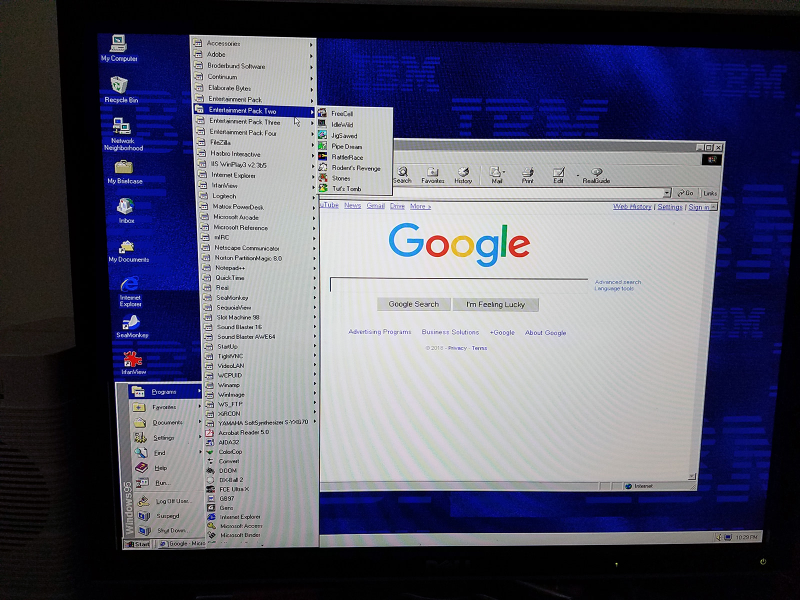Expand the Sound Blaster AWE64 group
Screen dimensions: 800x600
260,337
